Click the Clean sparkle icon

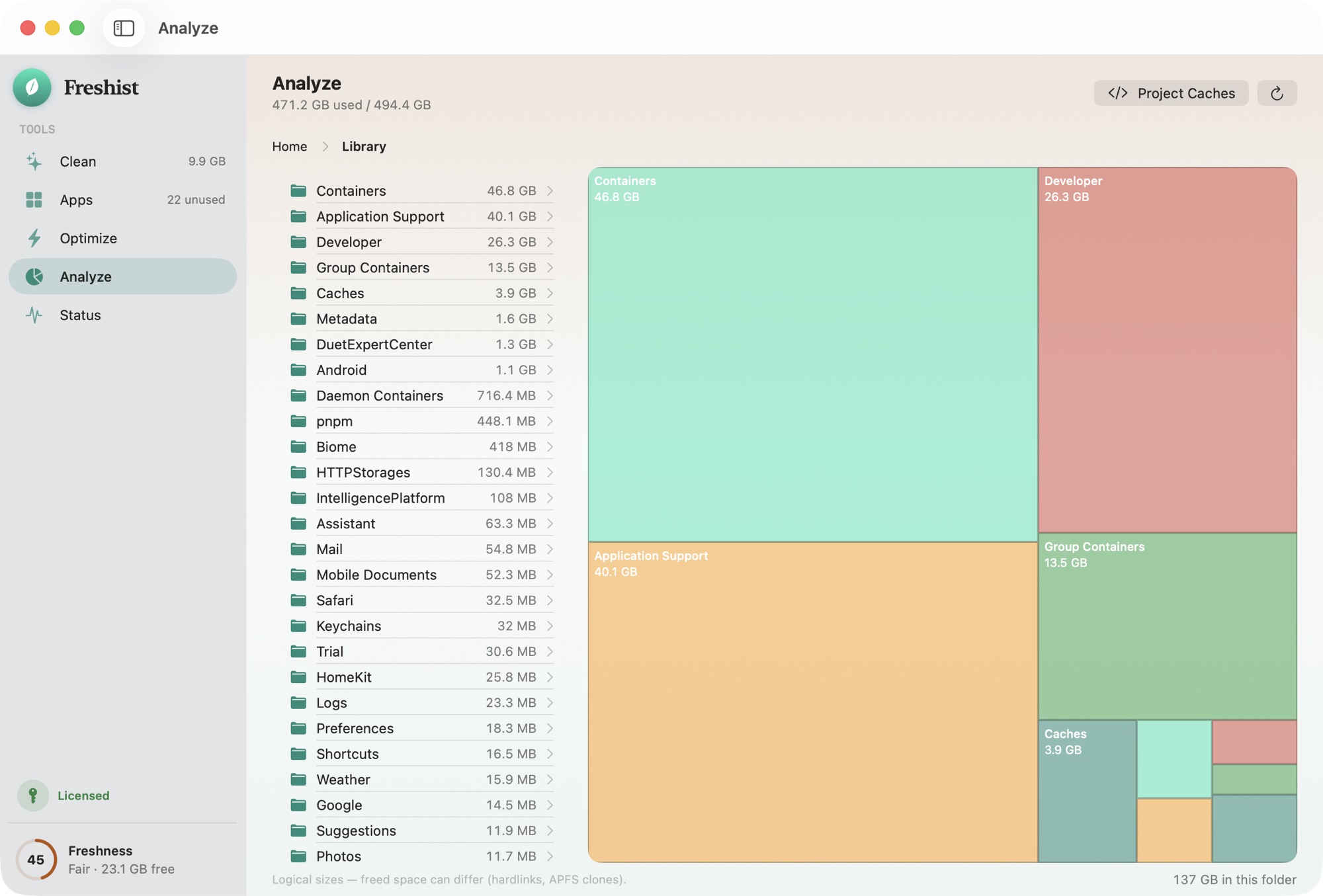coord(34,161)
